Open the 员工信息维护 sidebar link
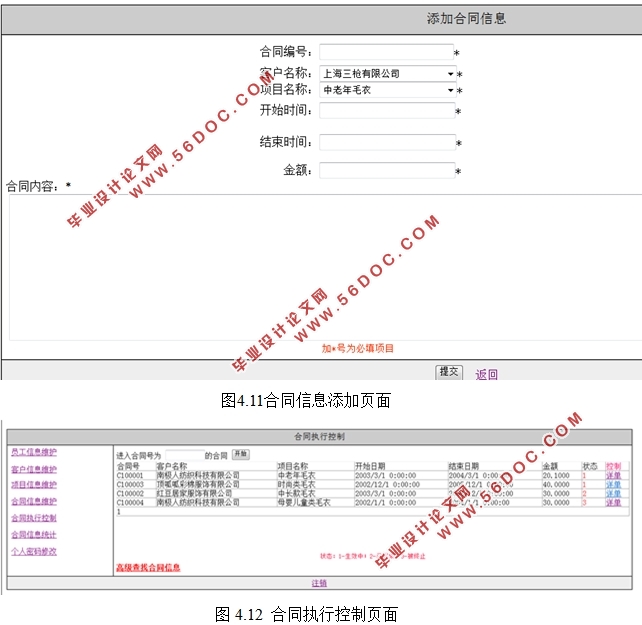 coord(34,452)
